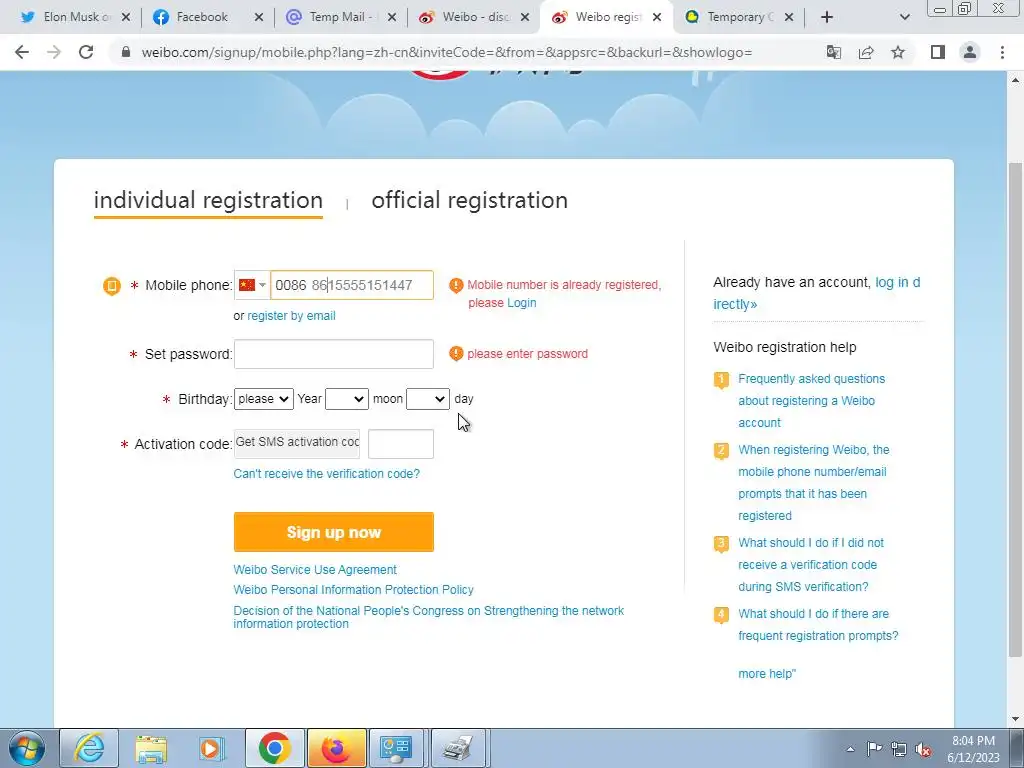Select the official registration tab
The width and height of the screenshot is (1024, 768).
click(470, 200)
